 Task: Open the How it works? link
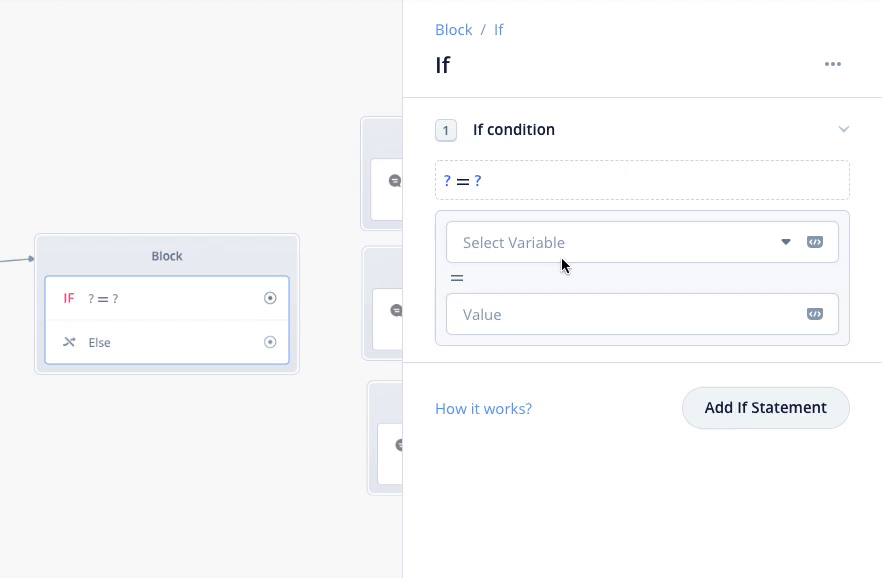point(483,409)
